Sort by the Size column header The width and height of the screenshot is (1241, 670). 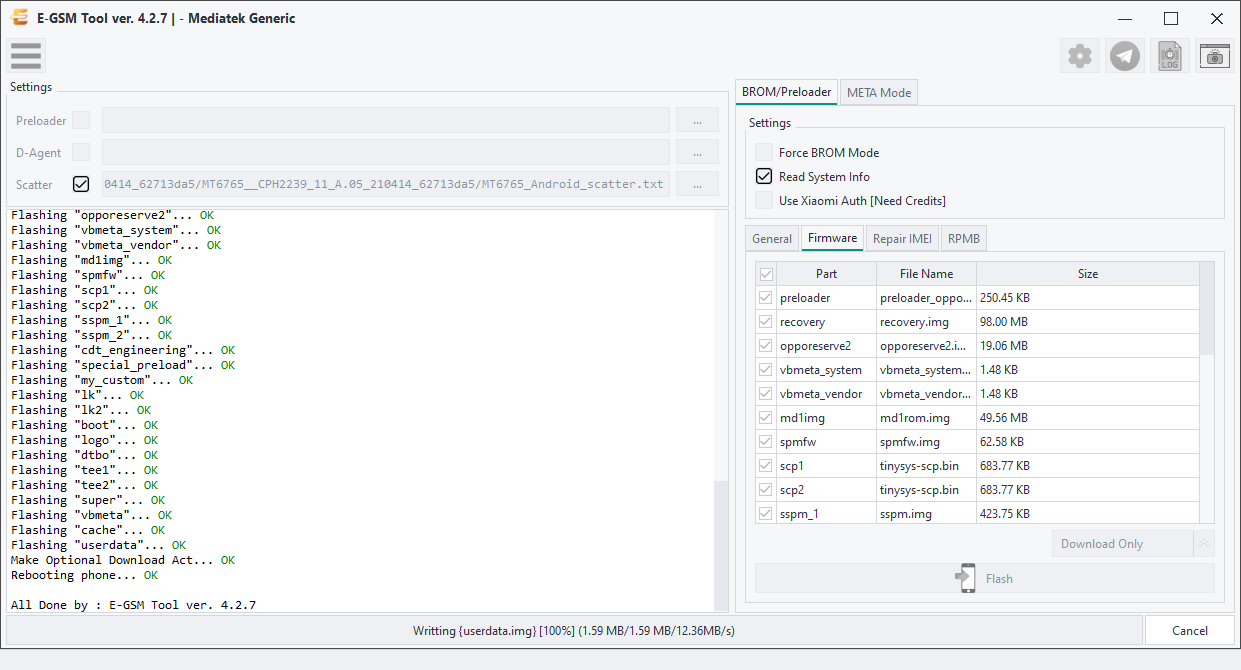(x=1088, y=274)
